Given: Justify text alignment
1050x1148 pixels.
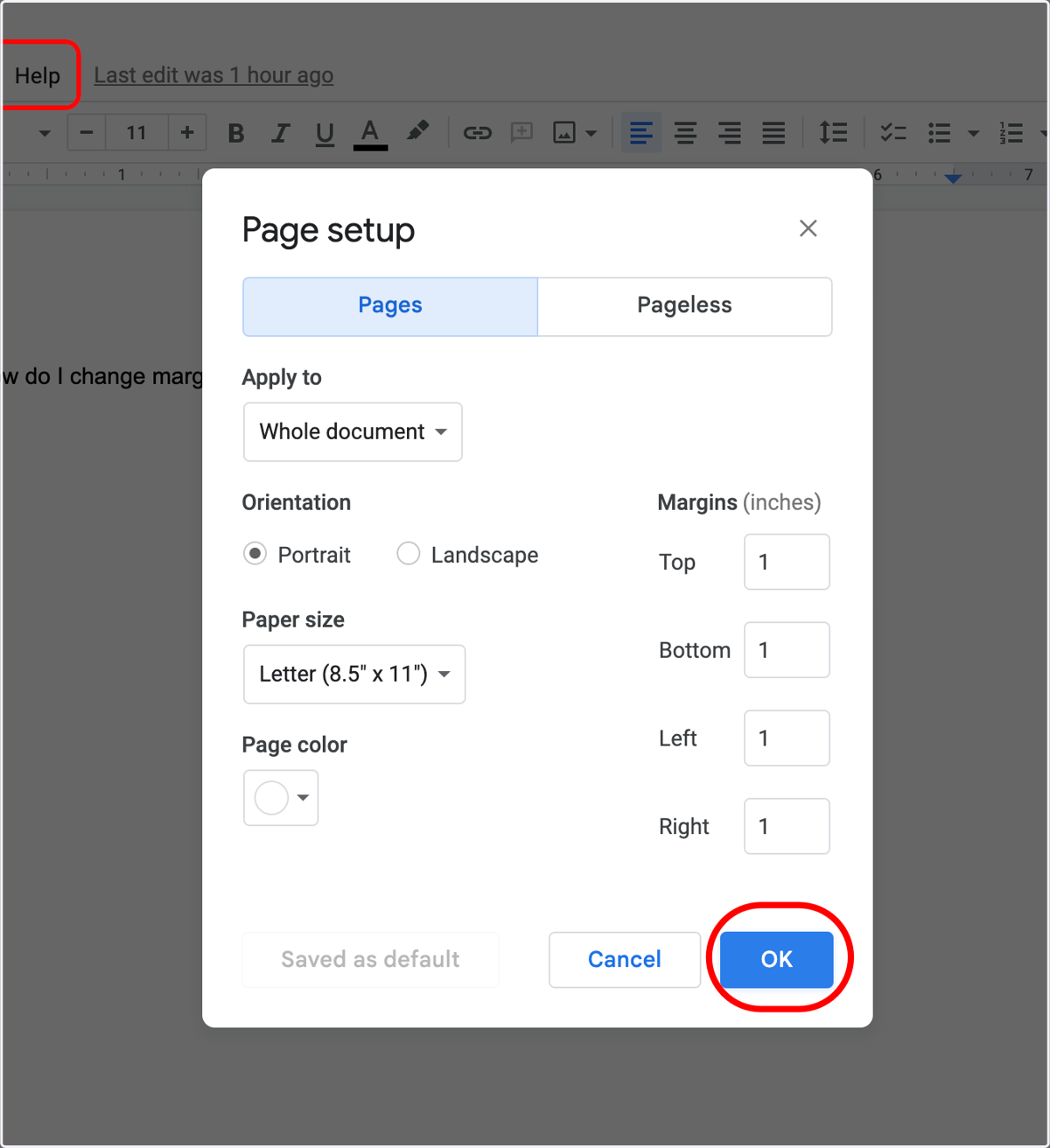Looking at the screenshot, I should click(x=773, y=133).
